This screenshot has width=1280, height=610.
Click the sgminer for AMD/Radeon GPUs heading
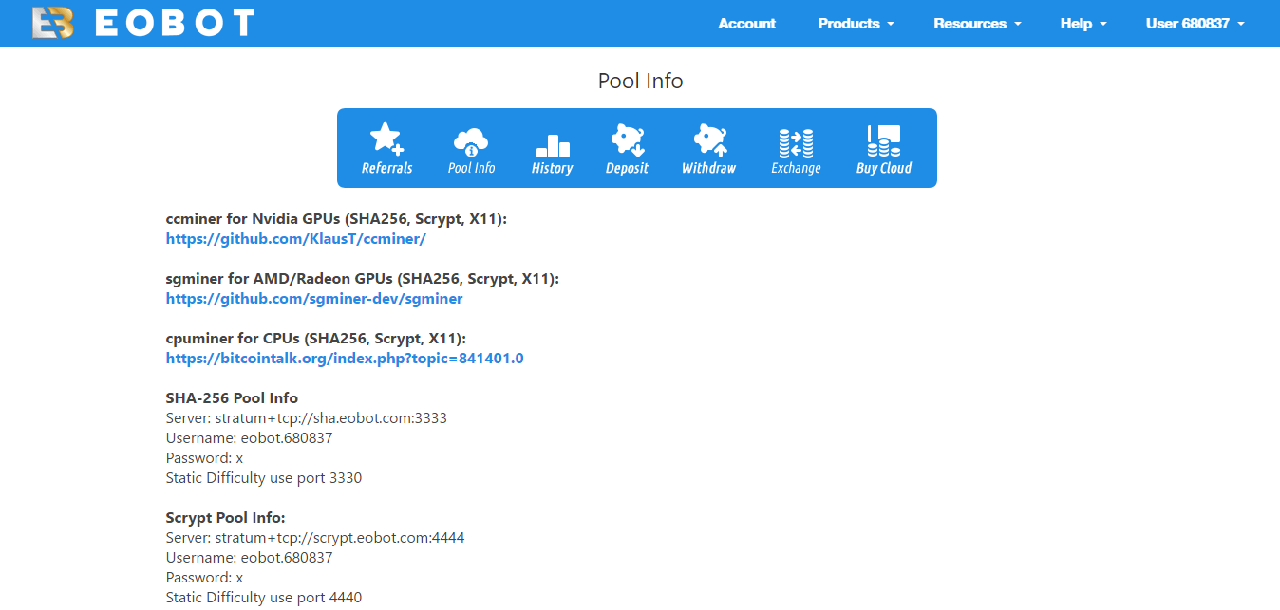pyautogui.click(x=362, y=279)
